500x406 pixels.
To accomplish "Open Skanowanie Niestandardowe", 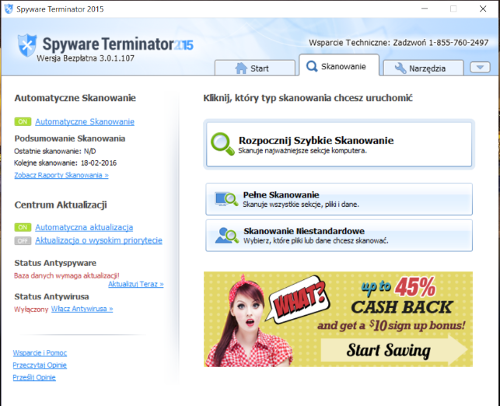I will pyautogui.click(x=339, y=235).
